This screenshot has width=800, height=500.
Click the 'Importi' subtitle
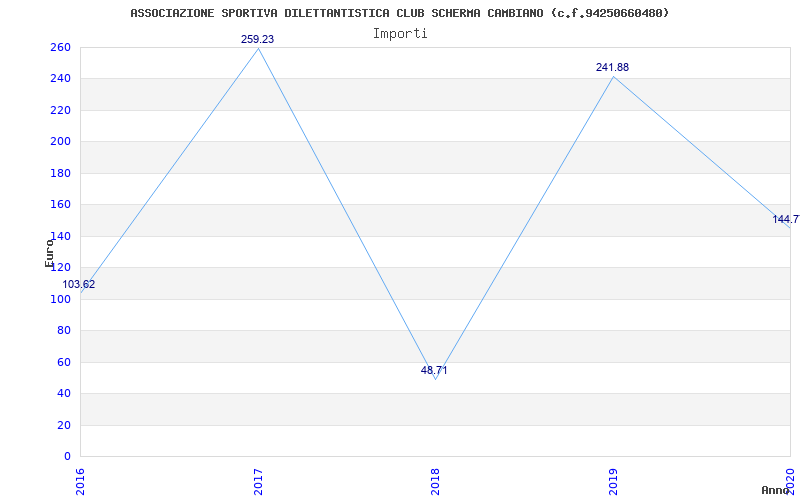[x=400, y=34]
